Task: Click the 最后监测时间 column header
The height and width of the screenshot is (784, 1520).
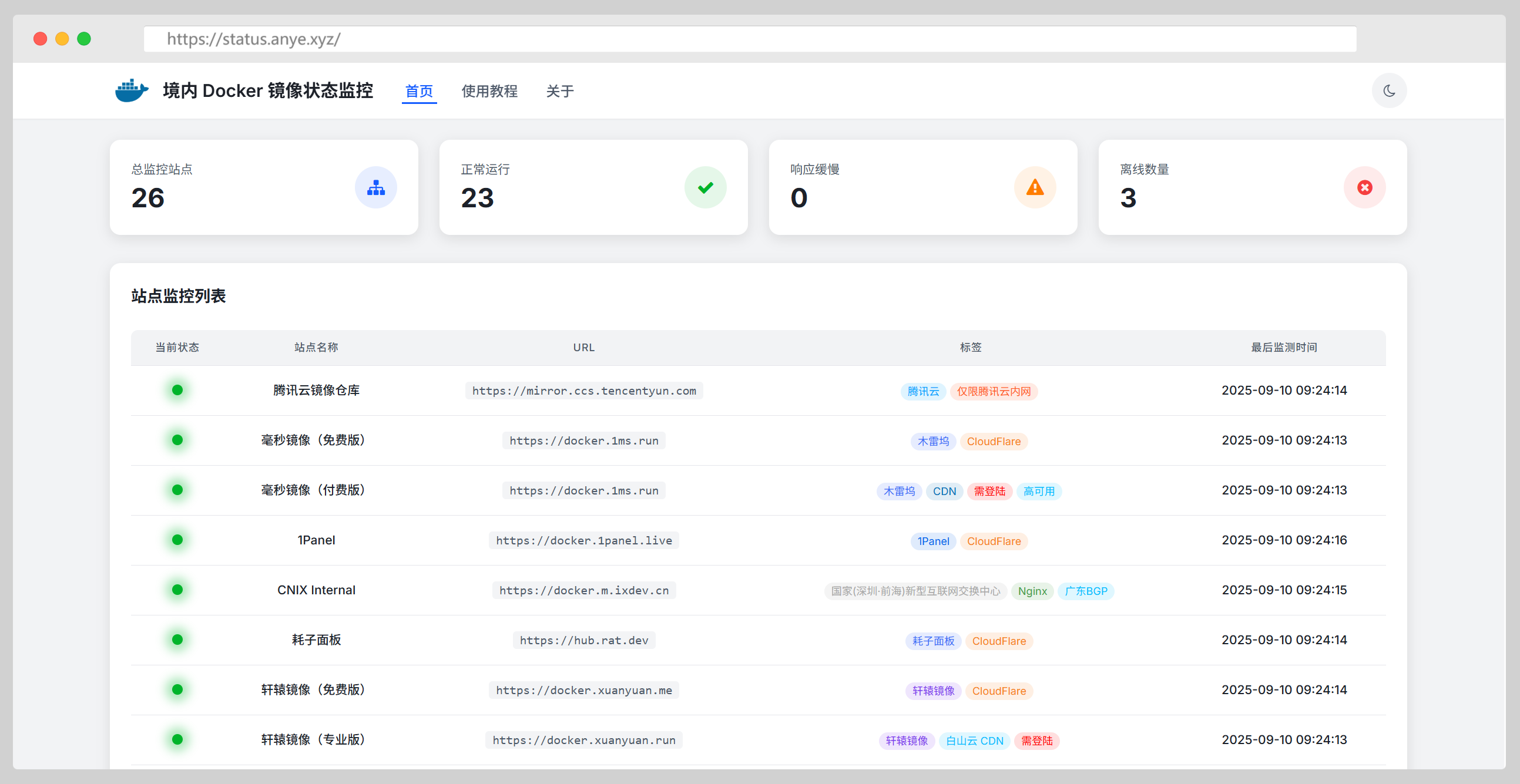Action: pyautogui.click(x=1283, y=348)
